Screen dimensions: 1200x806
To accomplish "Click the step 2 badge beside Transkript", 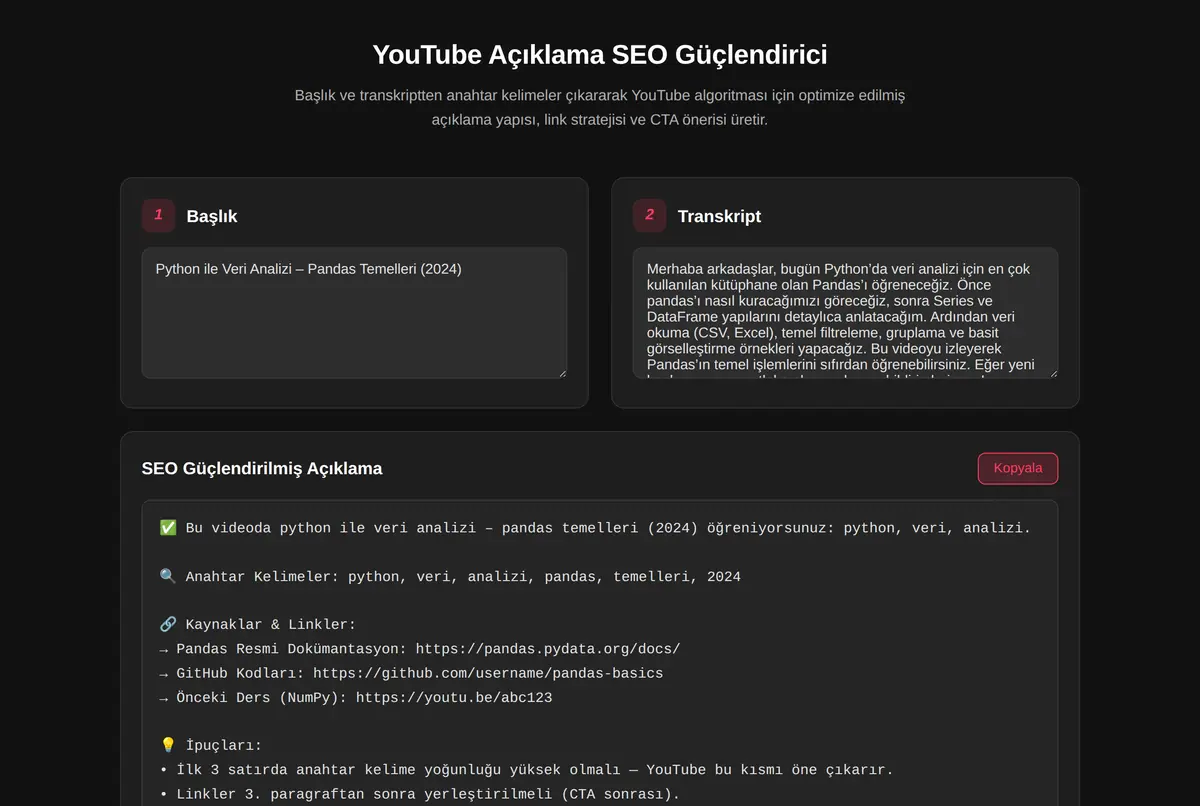I will click(x=649, y=215).
